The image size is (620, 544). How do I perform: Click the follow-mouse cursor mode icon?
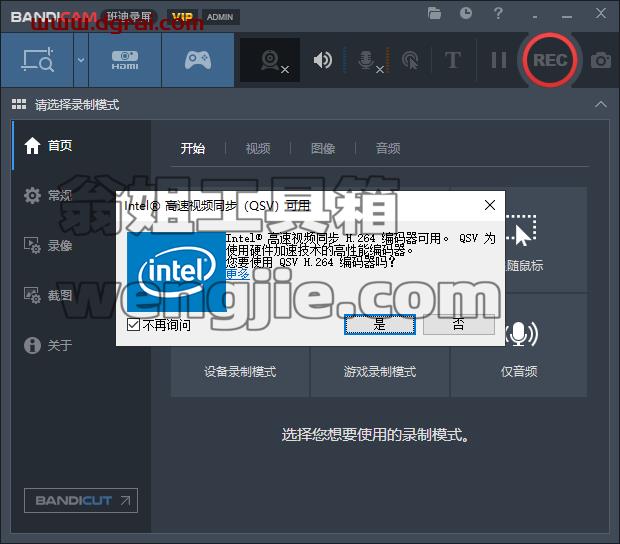[521, 230]
